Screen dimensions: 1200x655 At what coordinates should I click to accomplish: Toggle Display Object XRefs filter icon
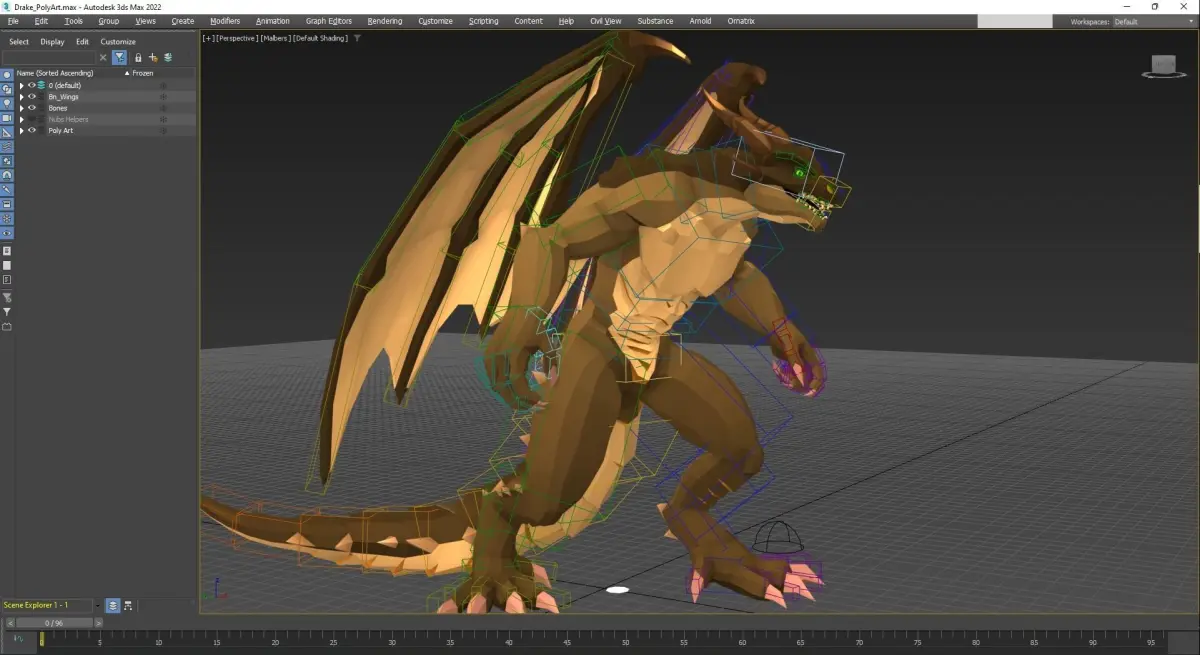click(7, 175)
